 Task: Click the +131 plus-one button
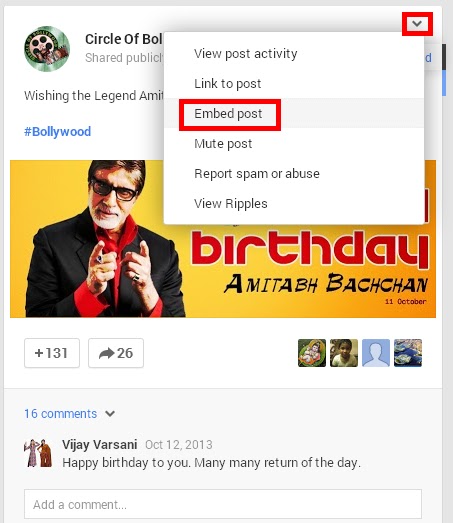point(52,353)
